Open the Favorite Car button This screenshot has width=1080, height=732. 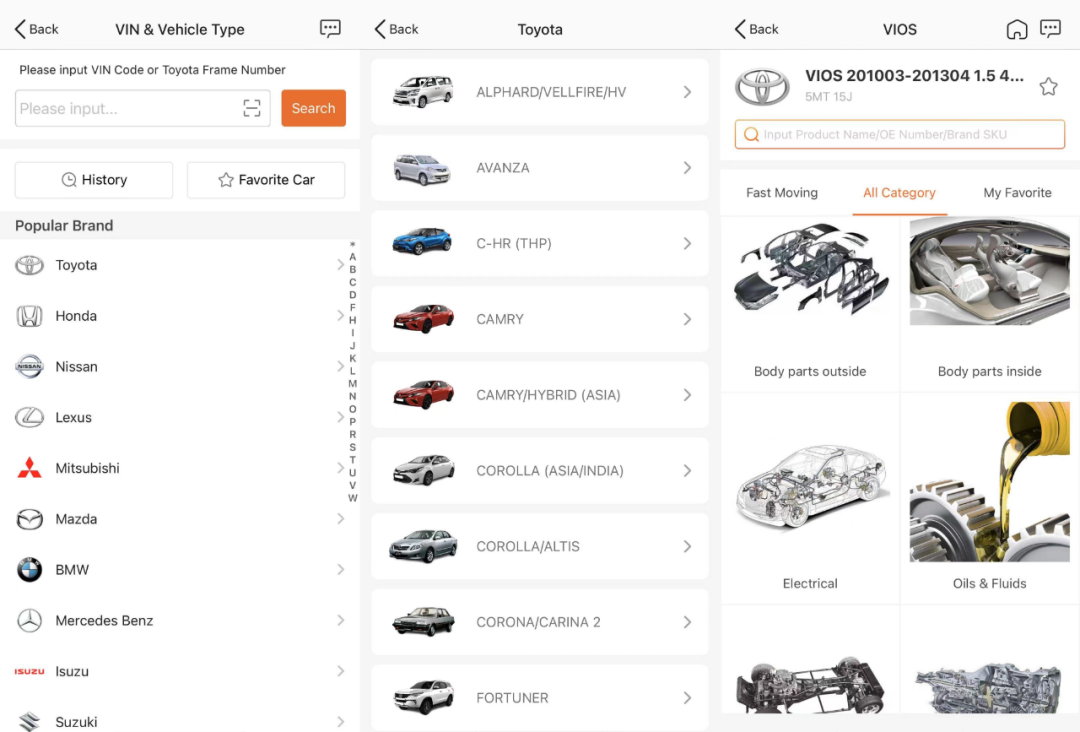pyautogui.click(x=266, y=180)
